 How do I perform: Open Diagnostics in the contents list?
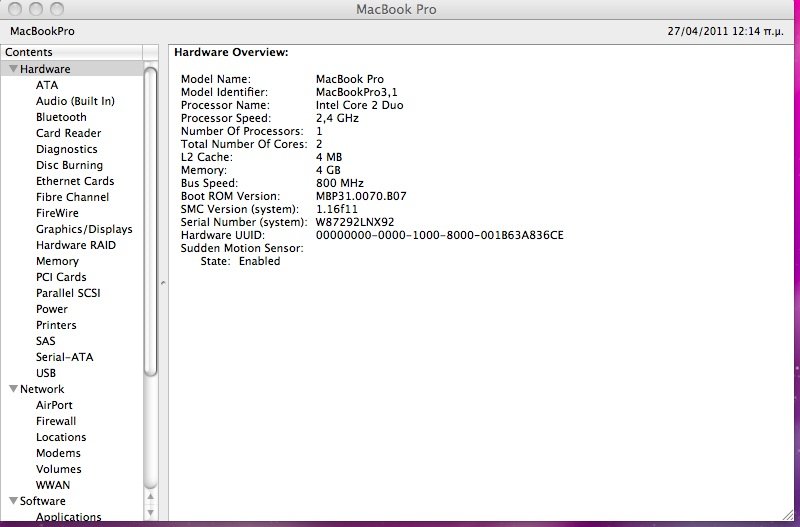(x=66, y=149)
